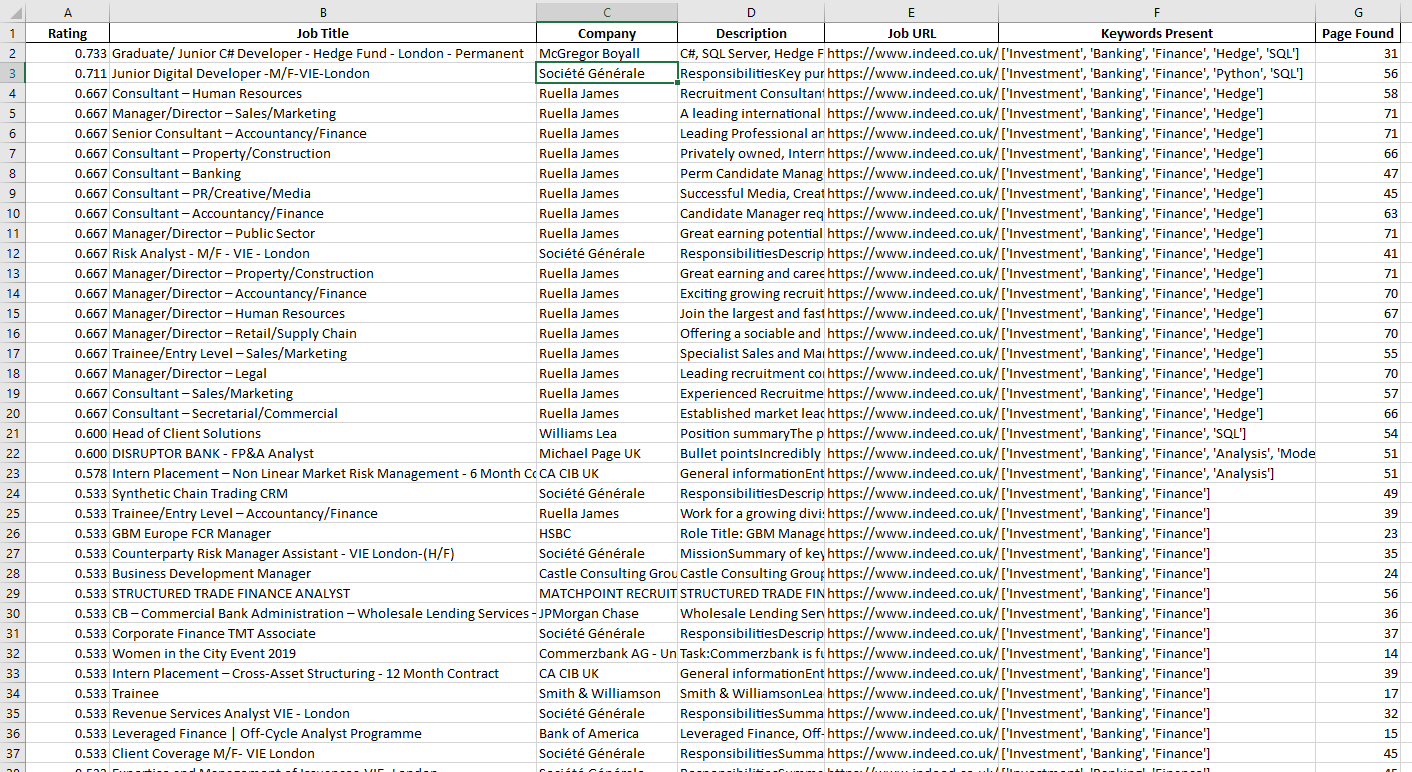This screenshot has width=1412, height=772.
Task: Click description cell 'C#, SQL Server, Hedge F'
Action: click(x=751, y=53)
